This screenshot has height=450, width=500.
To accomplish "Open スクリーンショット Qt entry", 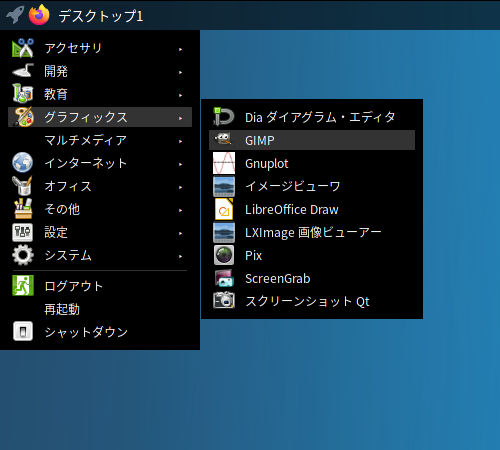I will point(312,301).
